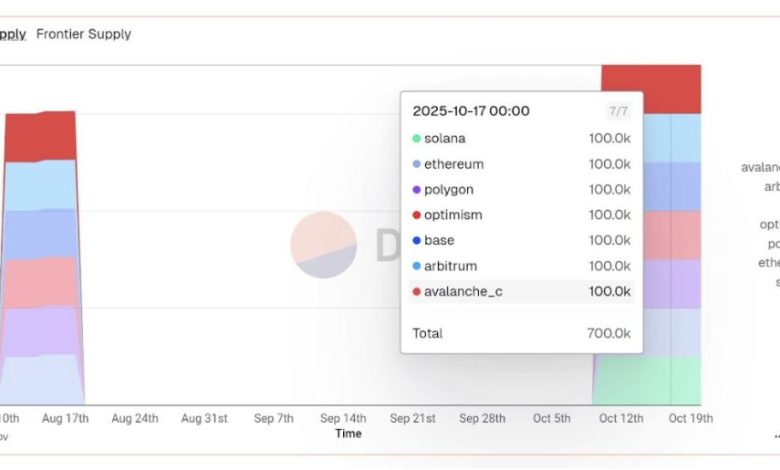This screenshot has height=470, width=780.
Task: Switch to the Frontier Supply tab
Action: click(83, 34)
